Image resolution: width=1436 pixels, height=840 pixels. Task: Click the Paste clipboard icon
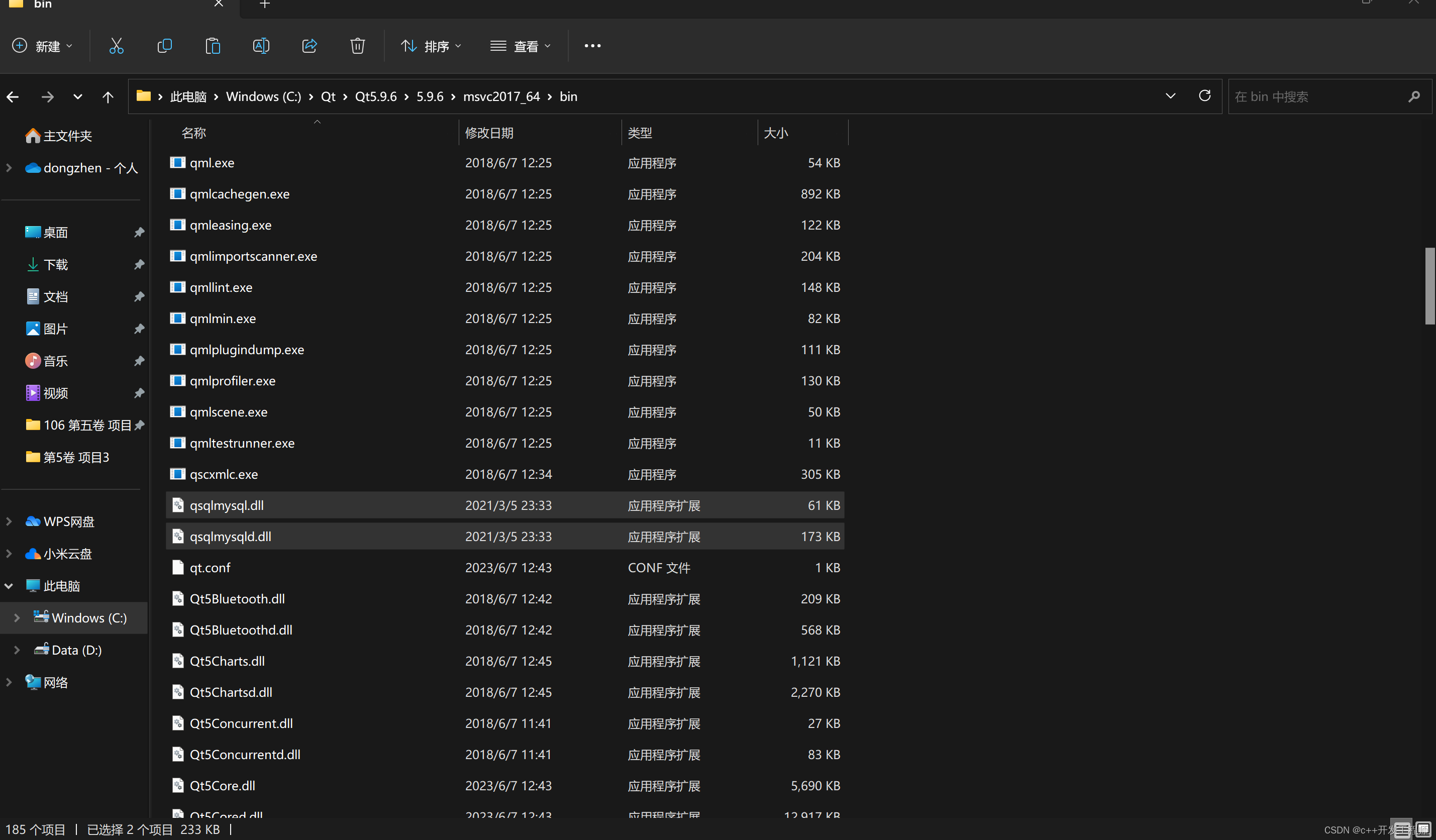(213, 46)
